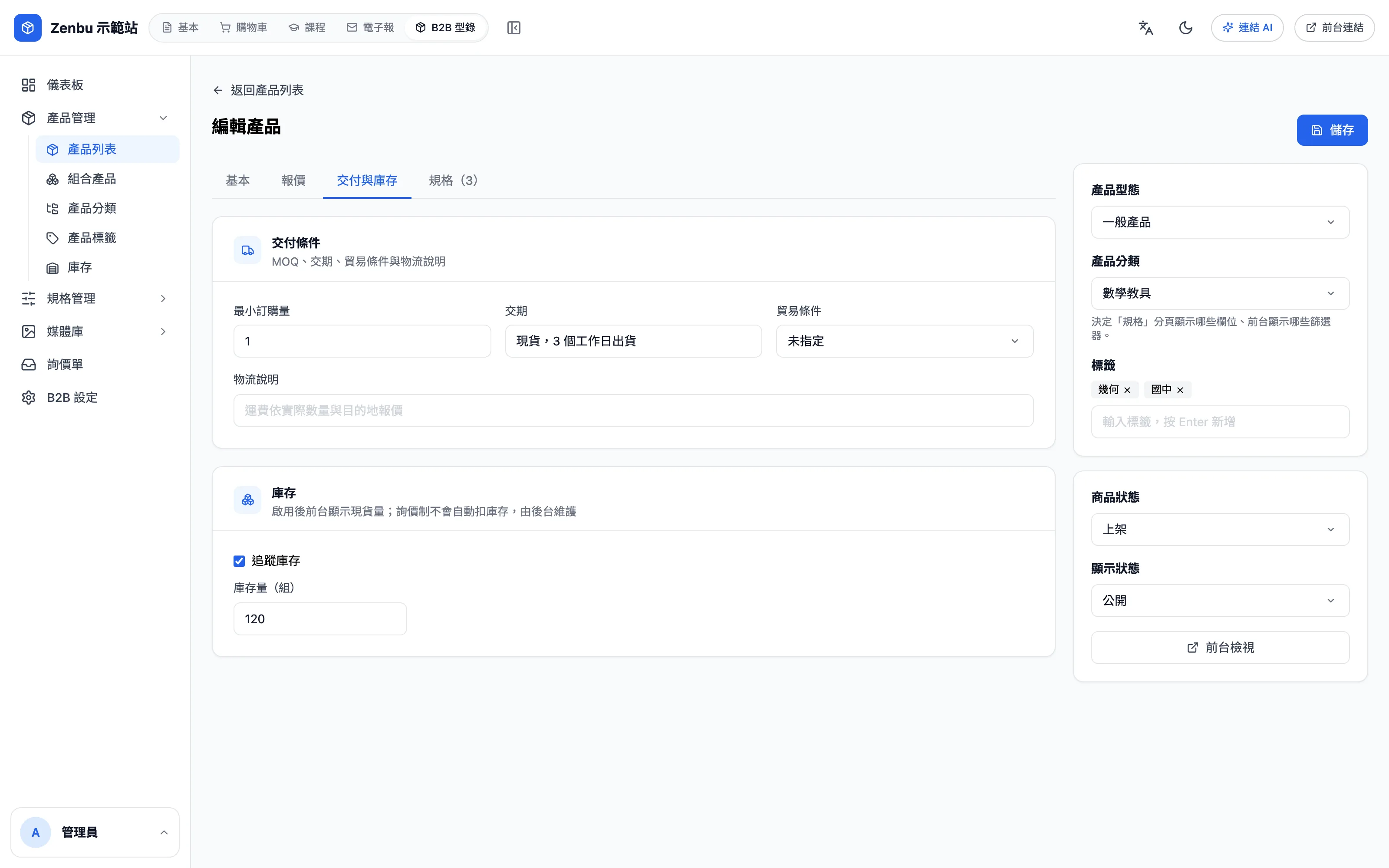
Task: Open the 規格 (3) tab
Action: pyautogui.click(x=454, y=180)
